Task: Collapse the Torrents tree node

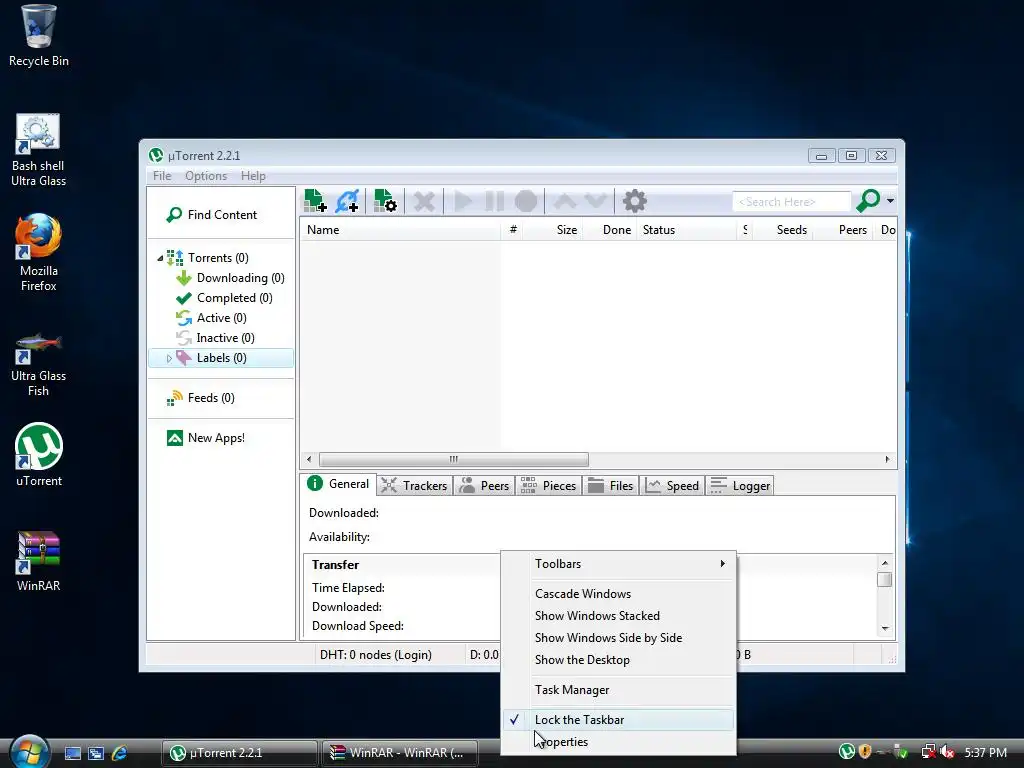Action: pos(160,258)
